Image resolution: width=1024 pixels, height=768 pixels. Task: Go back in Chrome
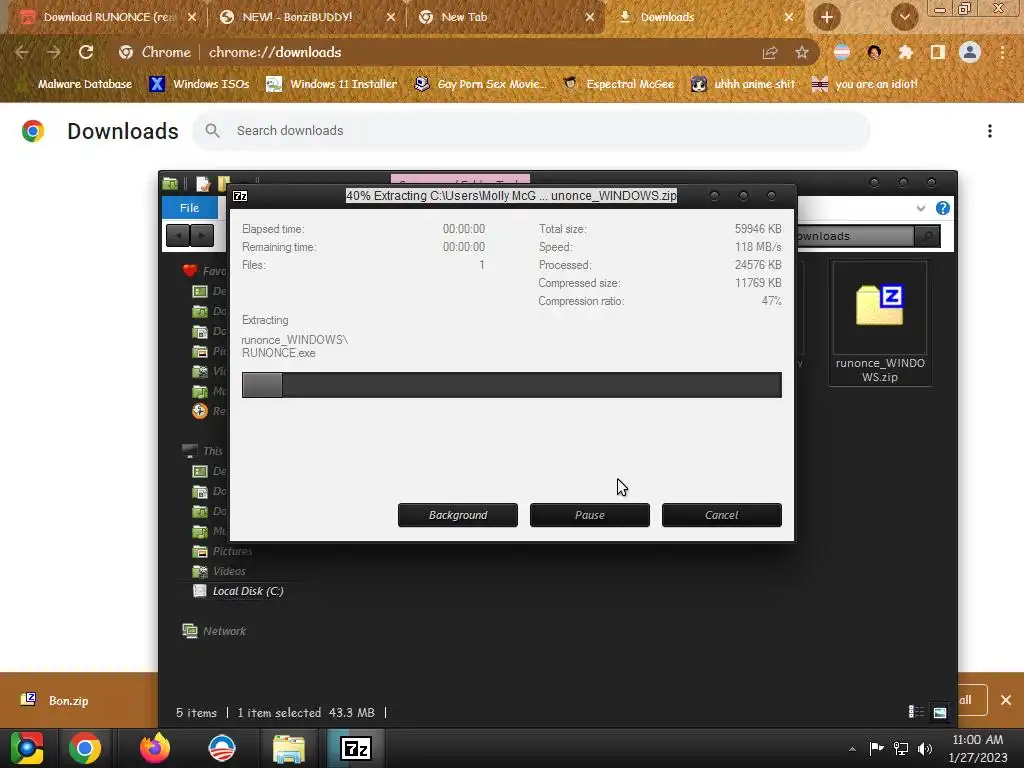point(22,52)
